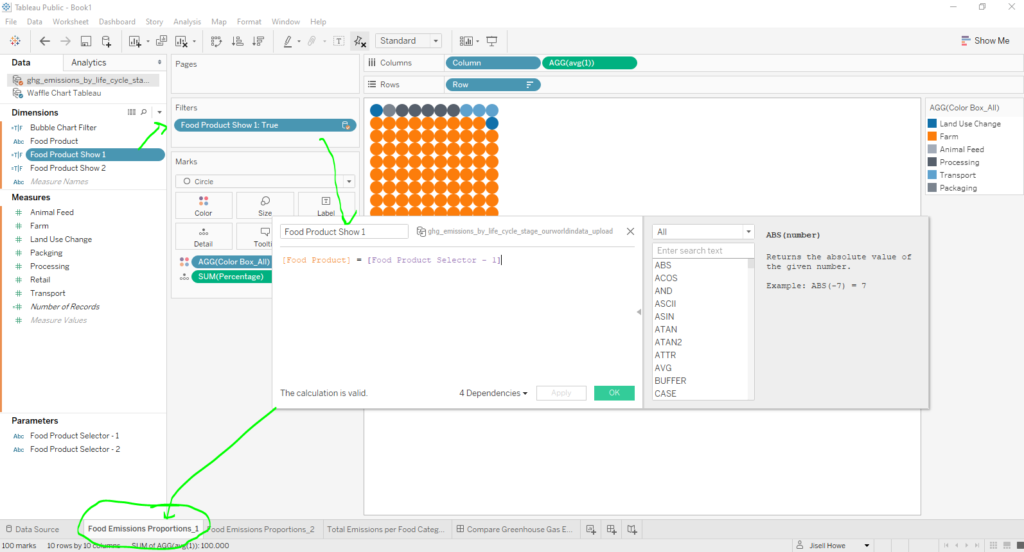Viewport: 1024px width, 552px height.
Task: Click the Food Product Show 1: True filter pill
Action: (265, 125)
